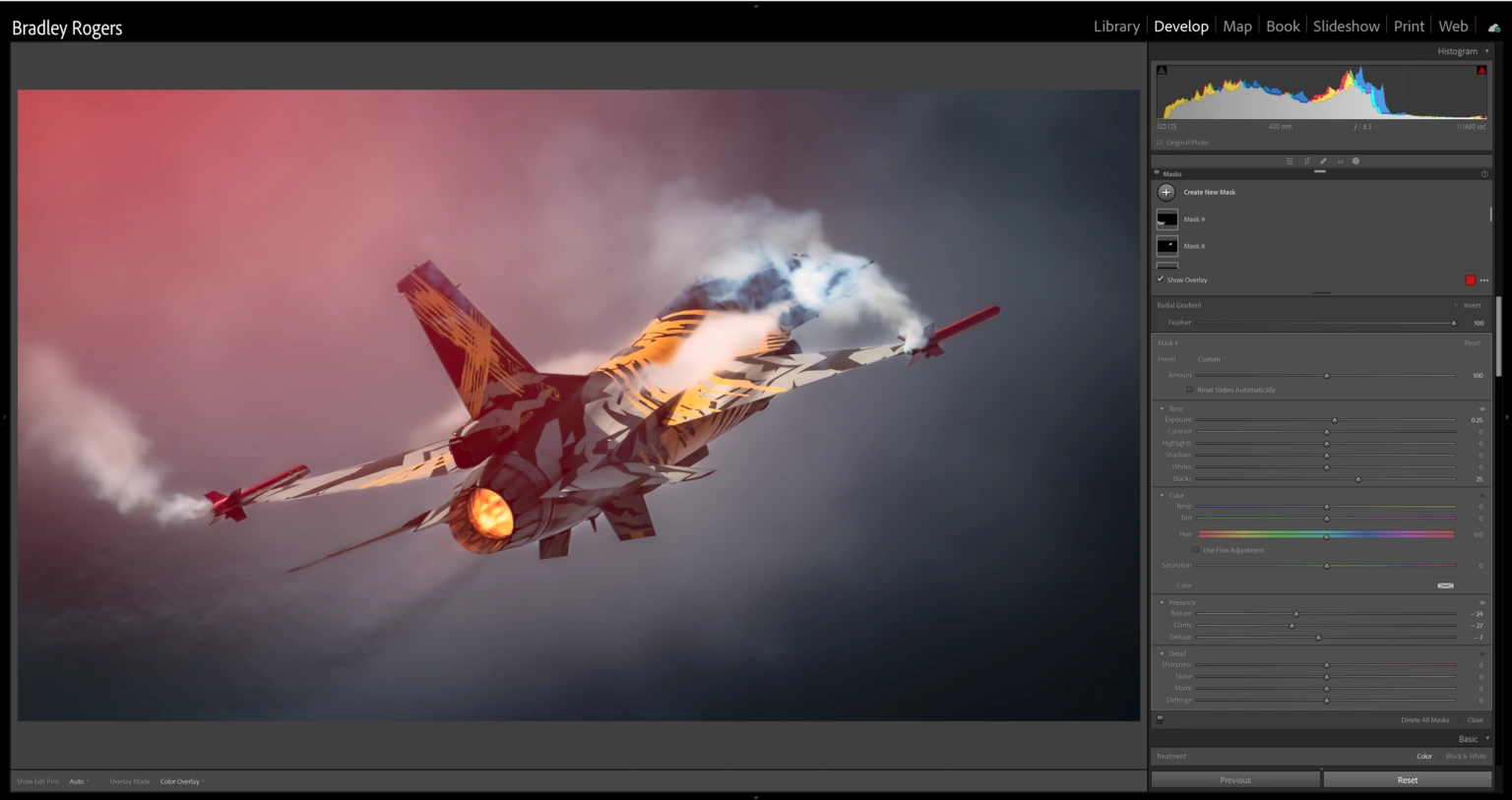Click the Create New Mask label
This screenshot has height=800, width=1512.
(1209, 193)
